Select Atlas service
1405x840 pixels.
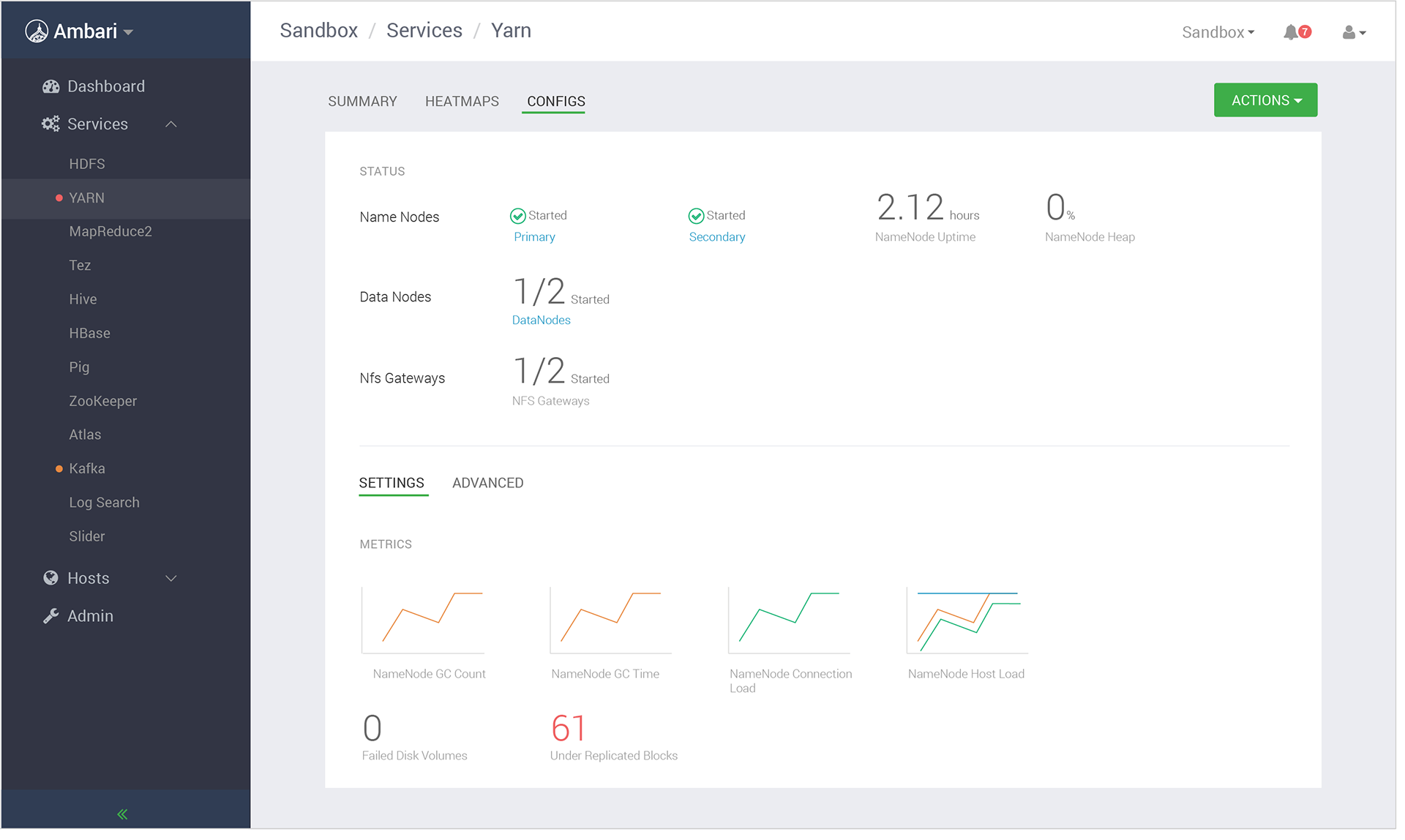[x=85, y=435]
